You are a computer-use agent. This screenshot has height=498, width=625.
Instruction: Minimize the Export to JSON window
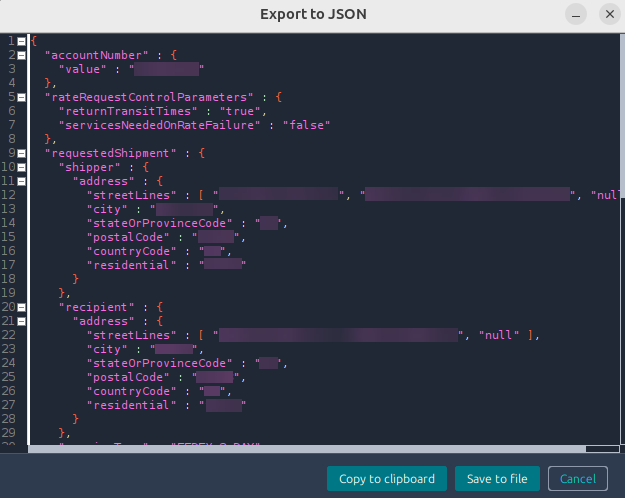pos(576,15)
